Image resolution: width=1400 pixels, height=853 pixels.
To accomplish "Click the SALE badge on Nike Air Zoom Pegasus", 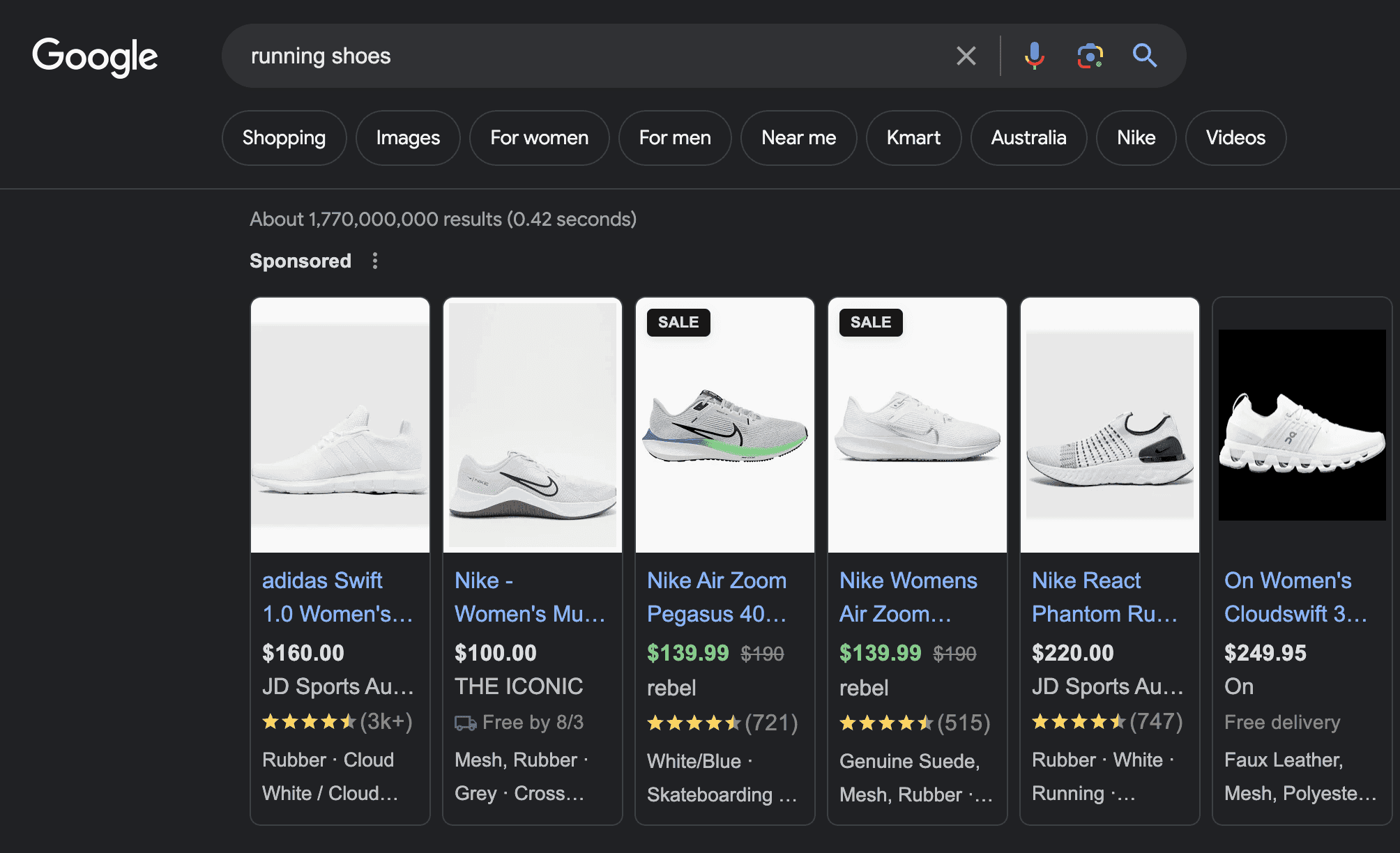I will pos(677,322).
